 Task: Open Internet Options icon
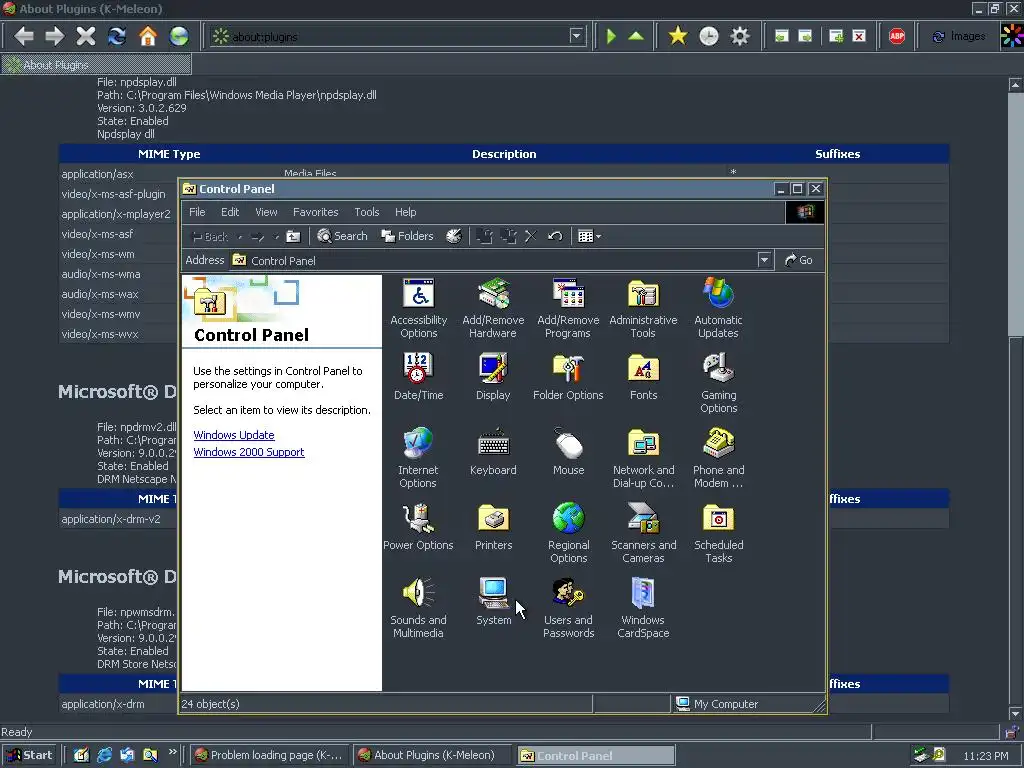[418, 458]
